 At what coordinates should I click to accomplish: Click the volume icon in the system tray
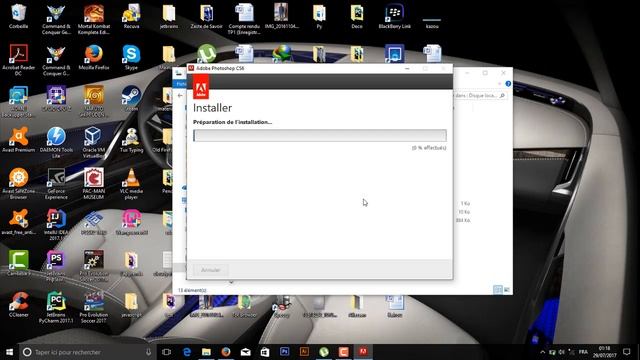click(x=561, y=352)
